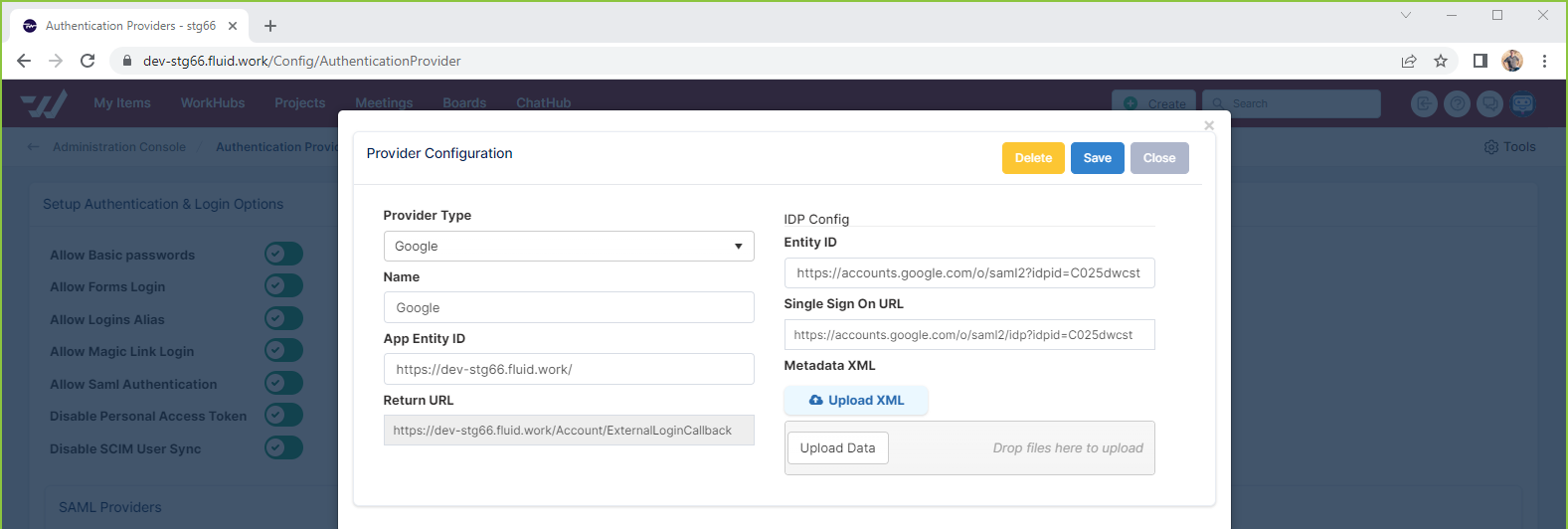
Task: Click the Fluid logo in the top navigation
Action: pos(44,103)
